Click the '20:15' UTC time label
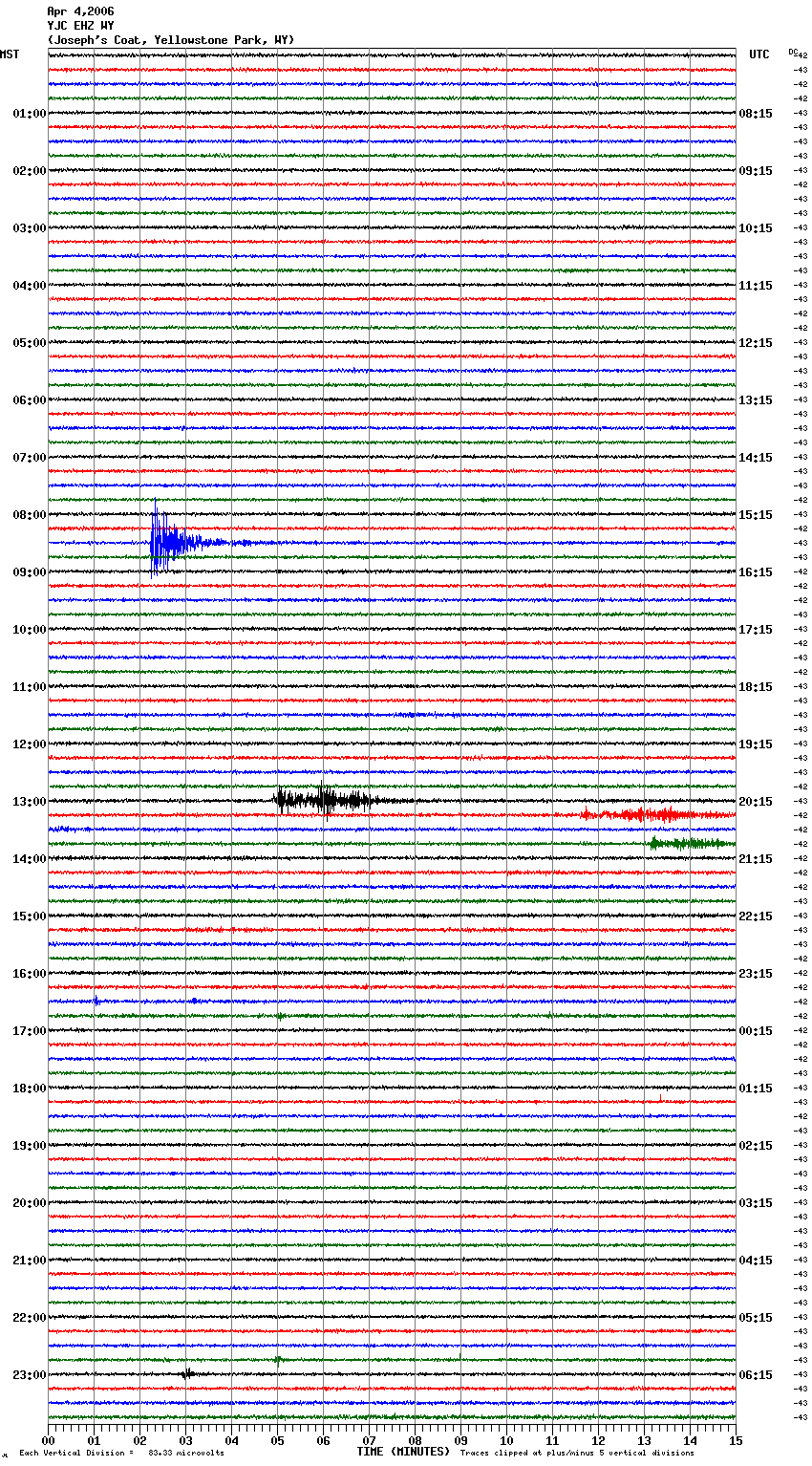The image size is (812, 1466). coord(756,802)
